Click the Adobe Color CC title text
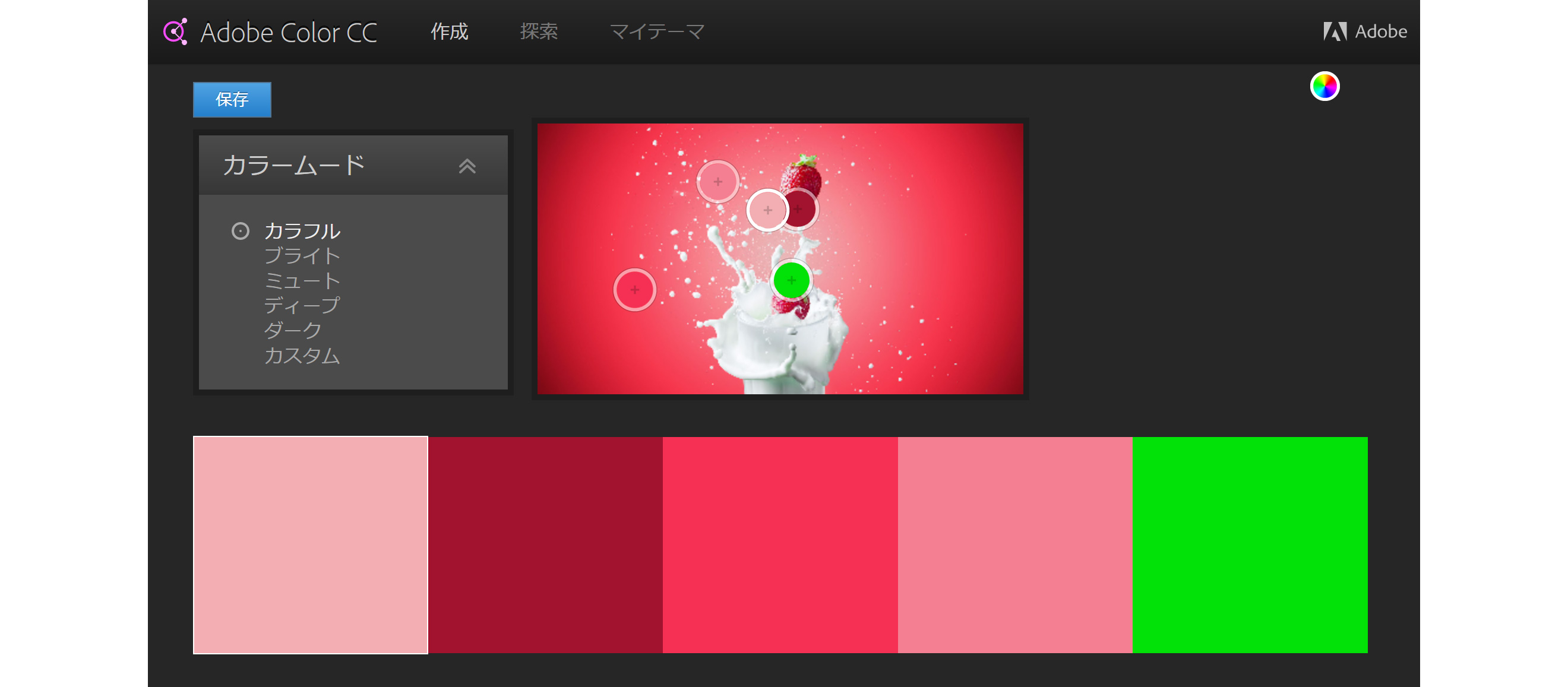Screen dimensions: 1568x687 (289, 32)
